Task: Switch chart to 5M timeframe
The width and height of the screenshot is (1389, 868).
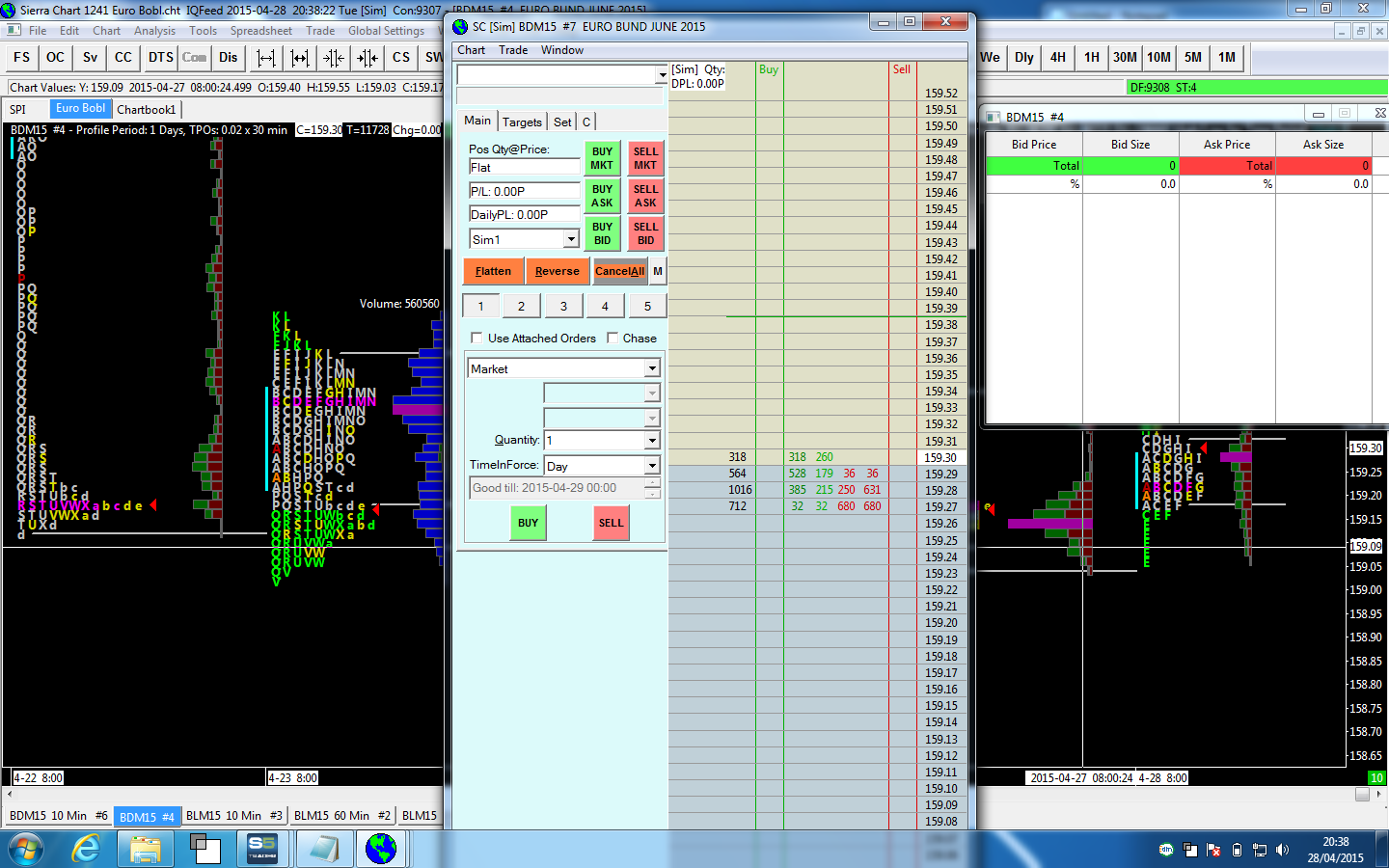Action: click(1193, 58)
